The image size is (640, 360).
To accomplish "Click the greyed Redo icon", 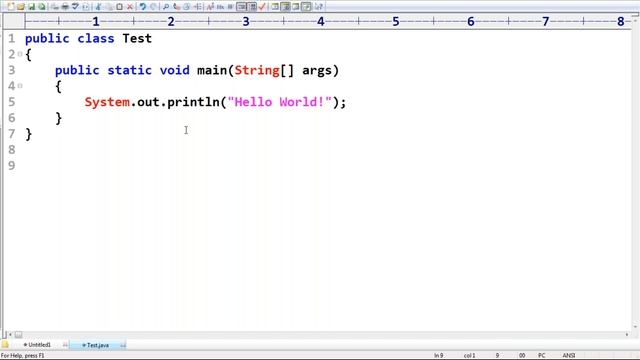I will pyautogui.click(x=153, y=7).
